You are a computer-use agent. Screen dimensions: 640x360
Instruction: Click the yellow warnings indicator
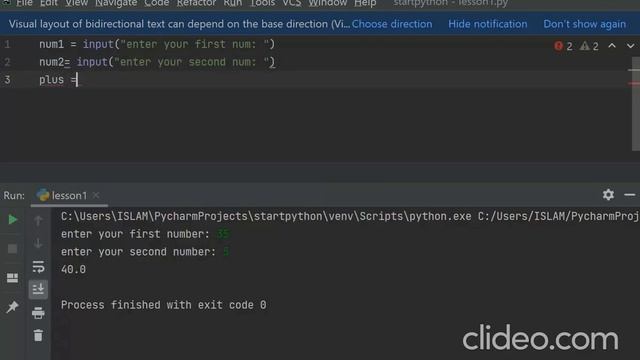[x=589, y=46]
